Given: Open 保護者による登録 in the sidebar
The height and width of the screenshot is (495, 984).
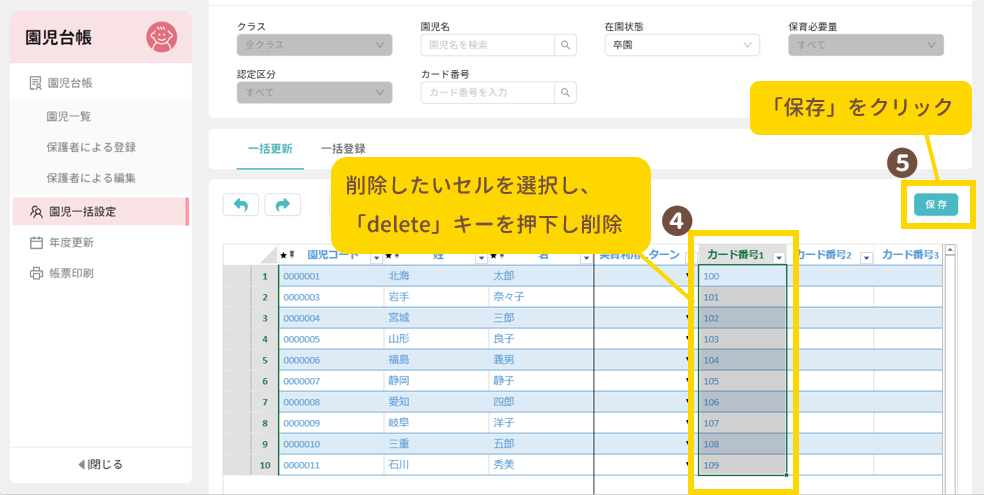Looking at the screenshot, I should pos(91,147).
